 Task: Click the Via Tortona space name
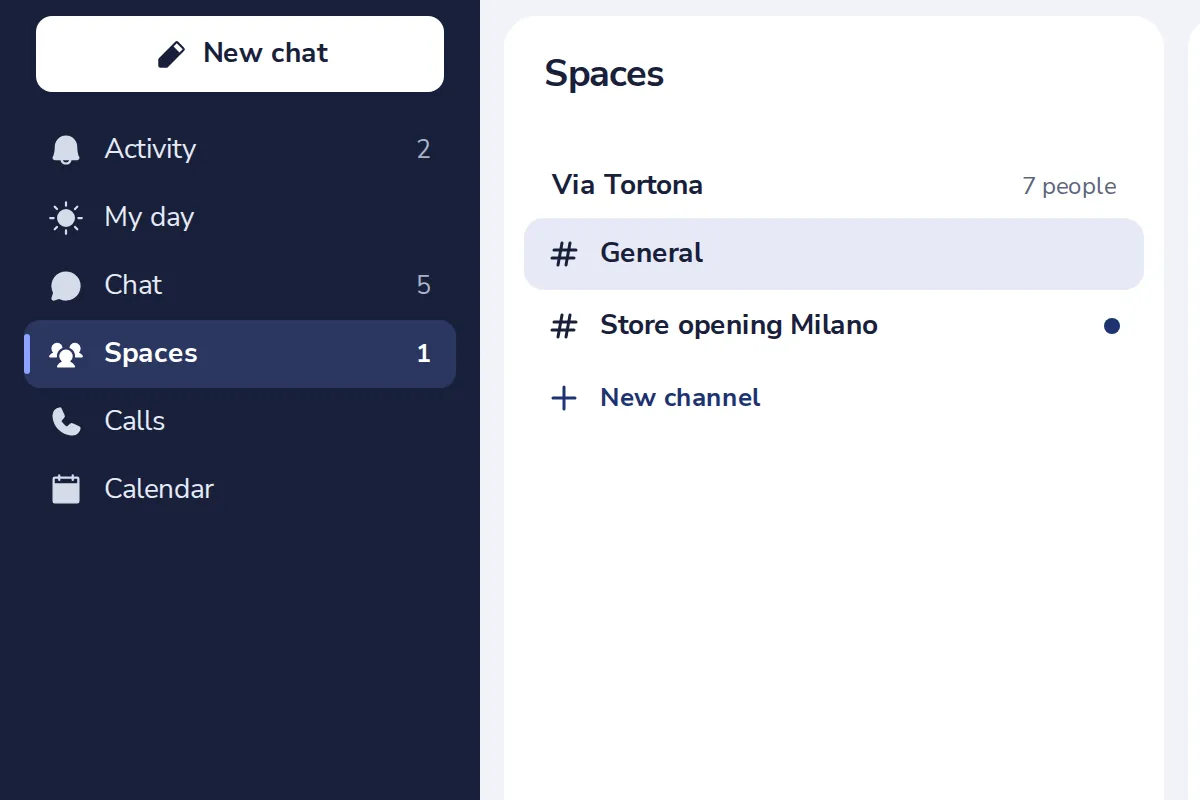(627, 185)
